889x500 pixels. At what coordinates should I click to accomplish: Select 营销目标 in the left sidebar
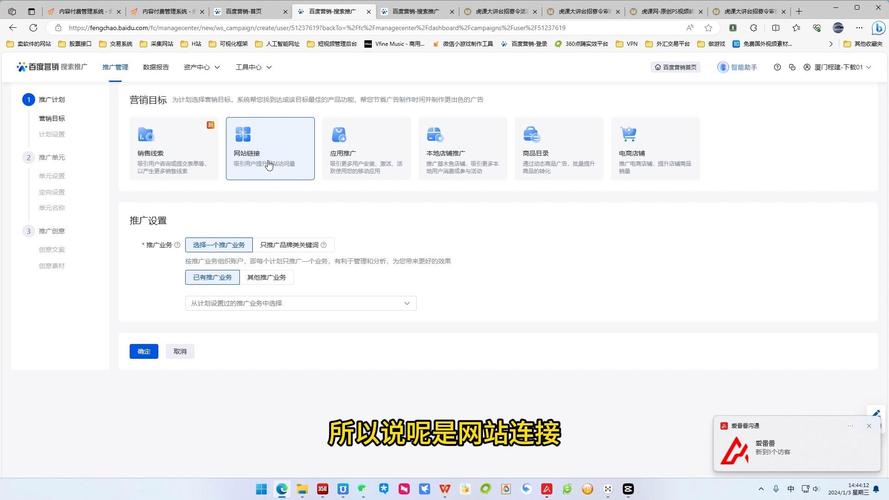52,118
